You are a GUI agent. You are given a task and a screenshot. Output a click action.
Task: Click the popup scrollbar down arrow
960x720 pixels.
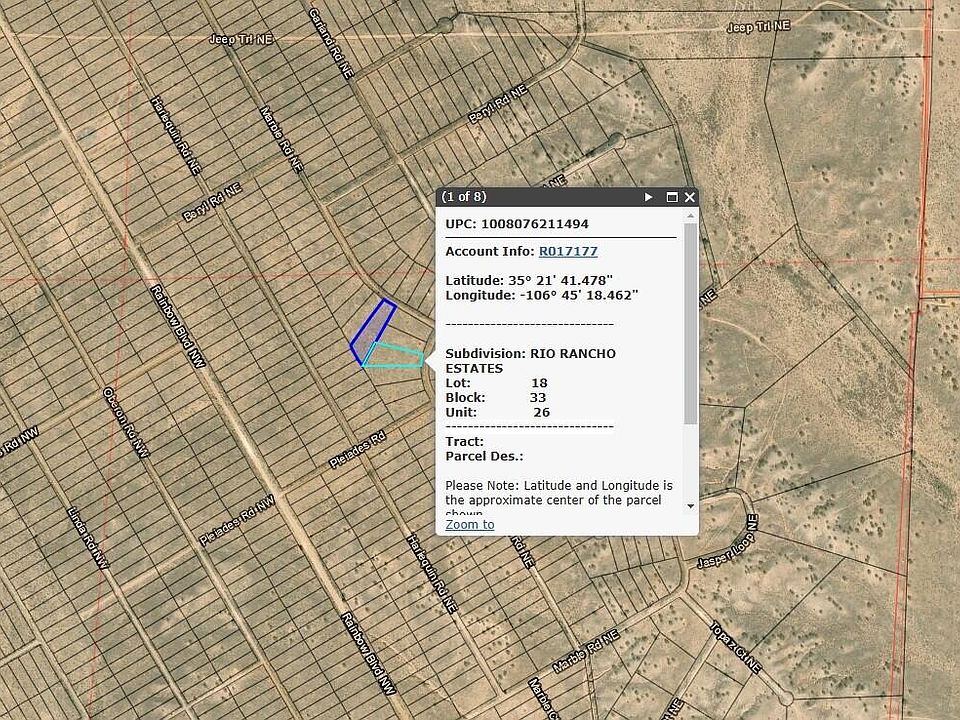coord(690,506)
